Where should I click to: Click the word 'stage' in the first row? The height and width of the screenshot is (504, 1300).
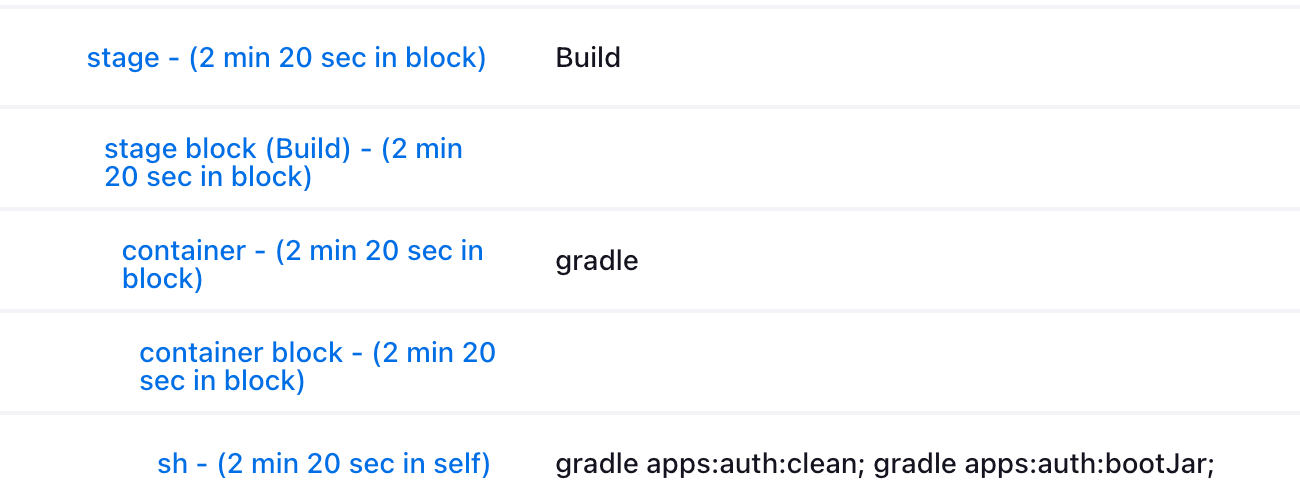pyautogui.click(x=123, y=58)
